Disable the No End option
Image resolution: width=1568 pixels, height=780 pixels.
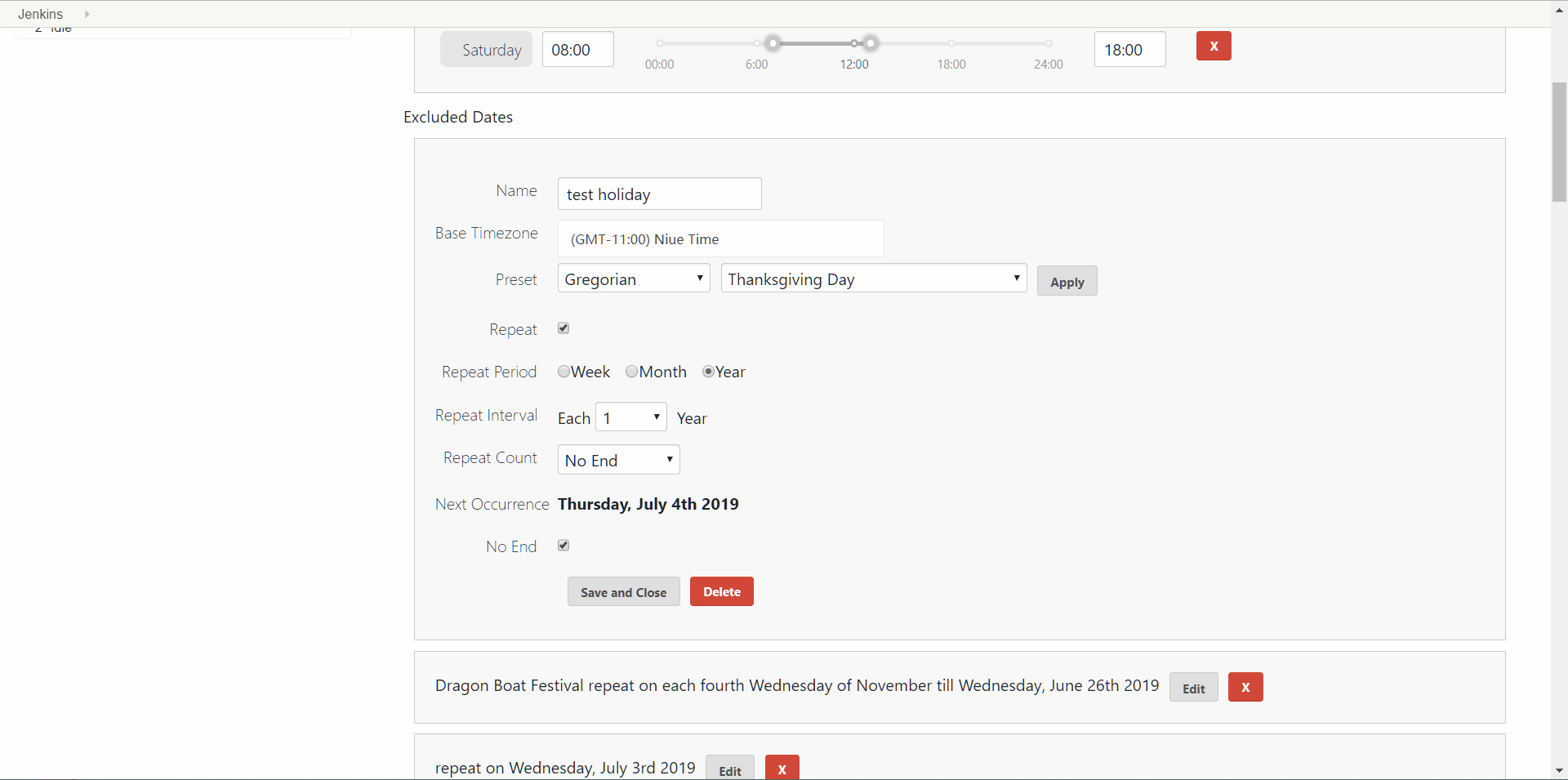tap(563, 545)
